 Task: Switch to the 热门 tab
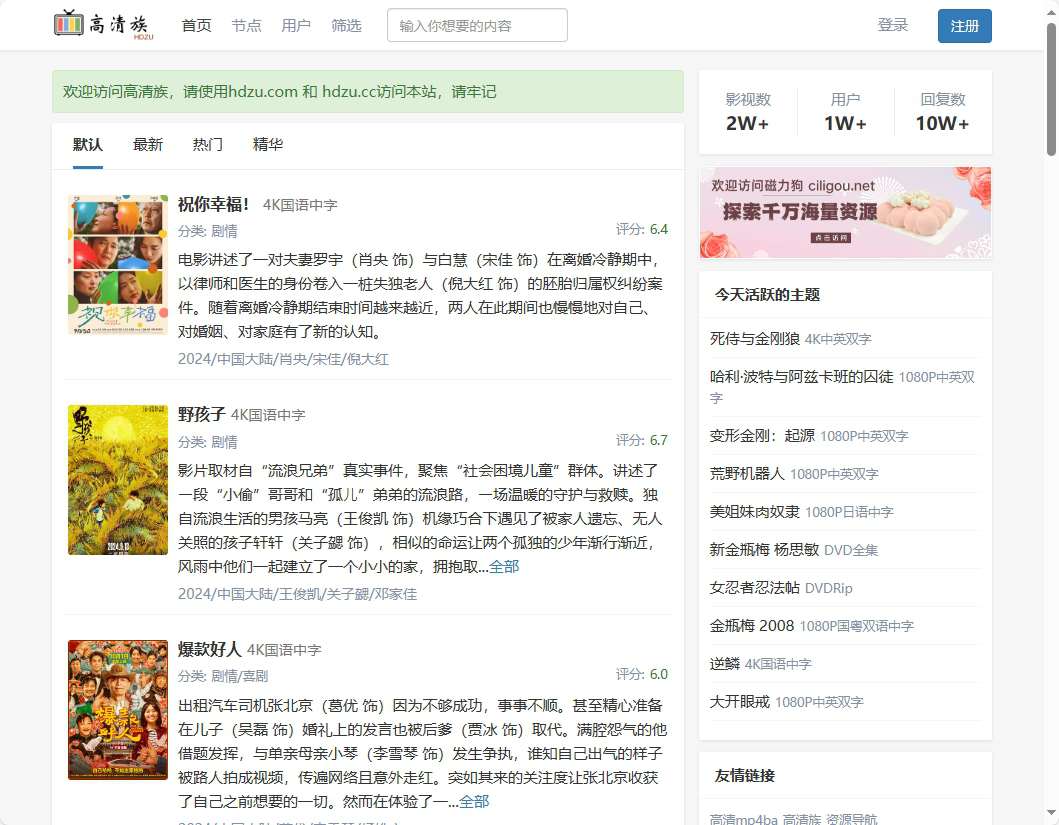[208, 144]
